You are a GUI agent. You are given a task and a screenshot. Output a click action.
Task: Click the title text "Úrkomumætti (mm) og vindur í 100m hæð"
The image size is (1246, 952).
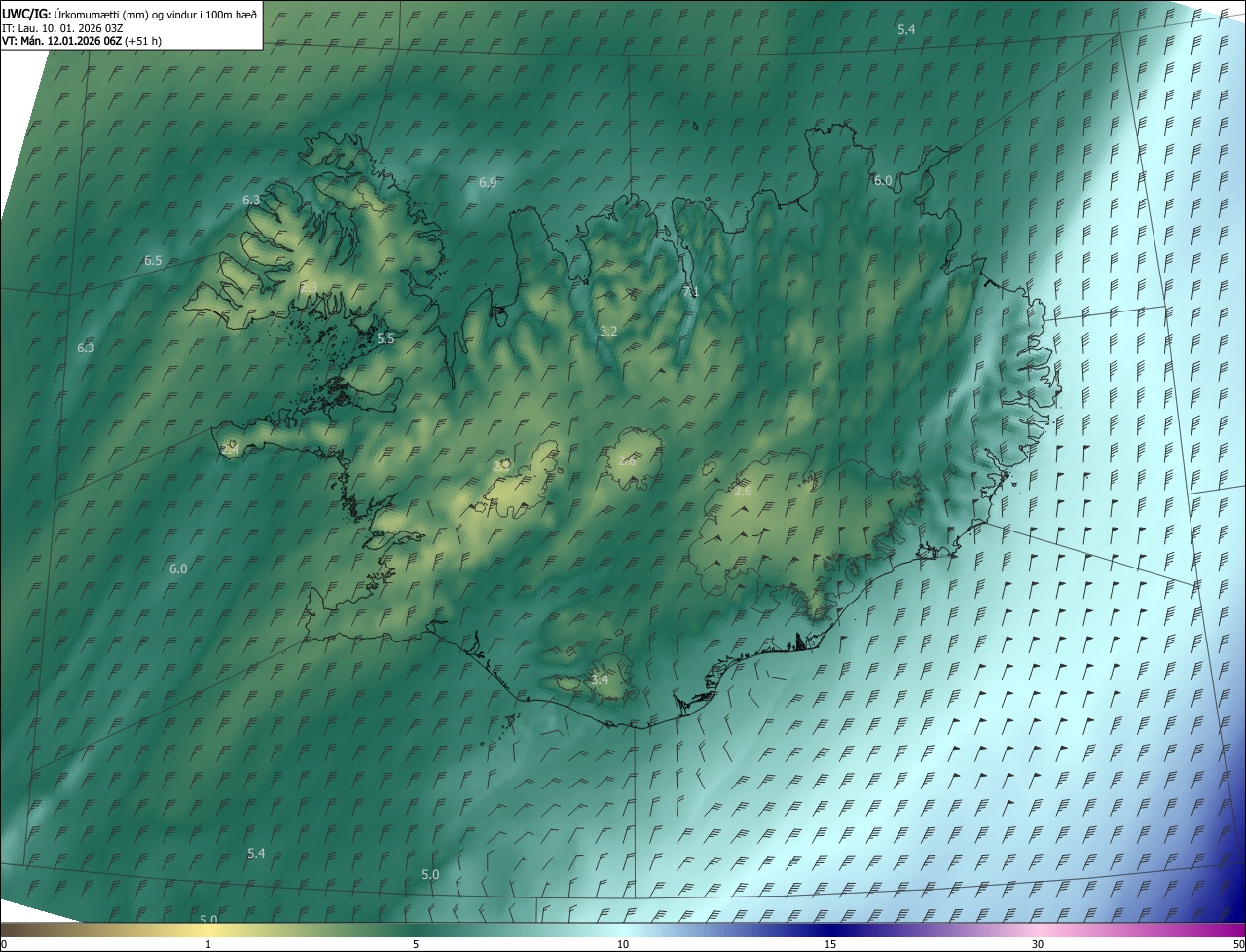point(156,13)
